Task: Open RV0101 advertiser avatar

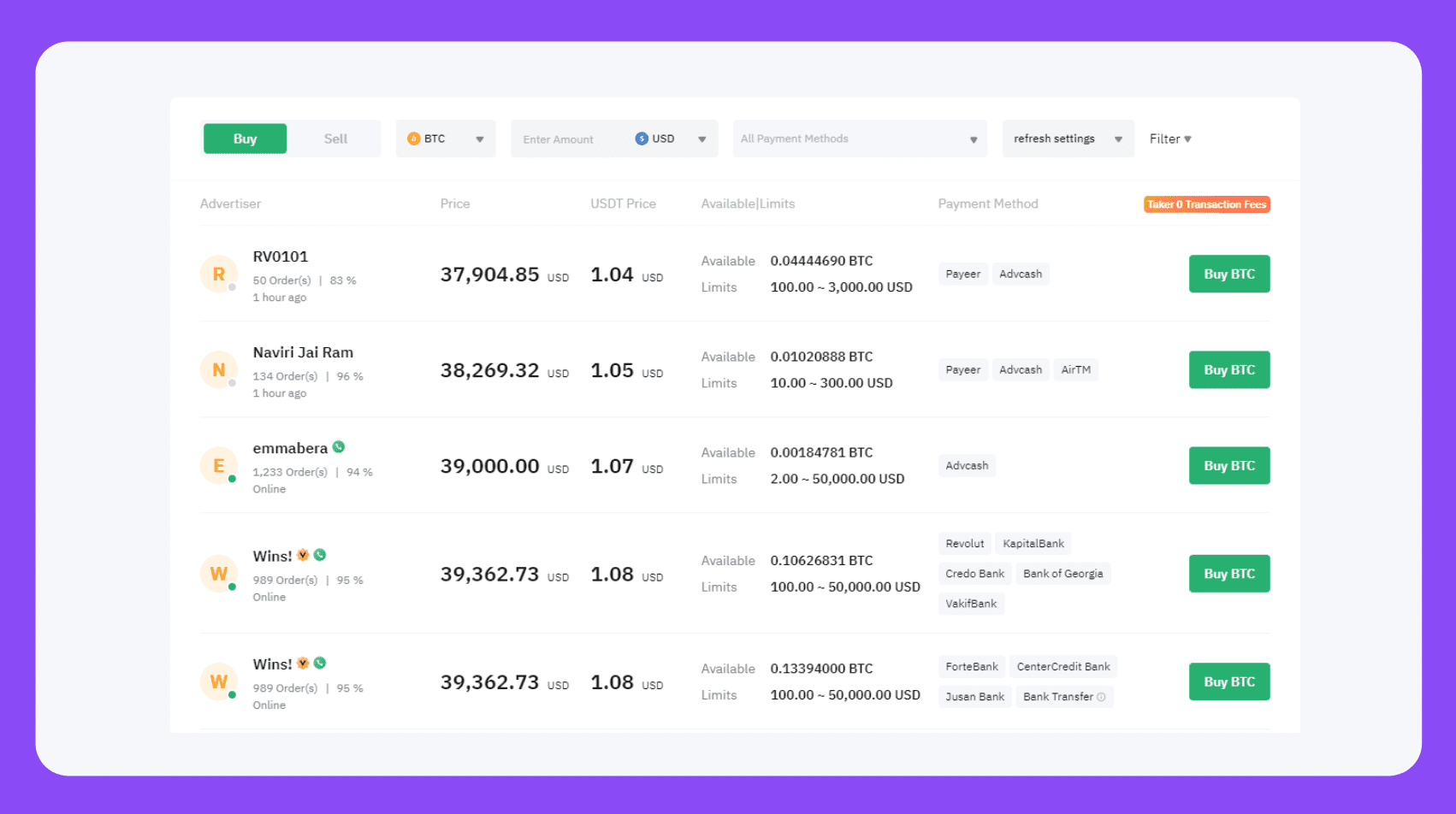Action: (219, 274)
